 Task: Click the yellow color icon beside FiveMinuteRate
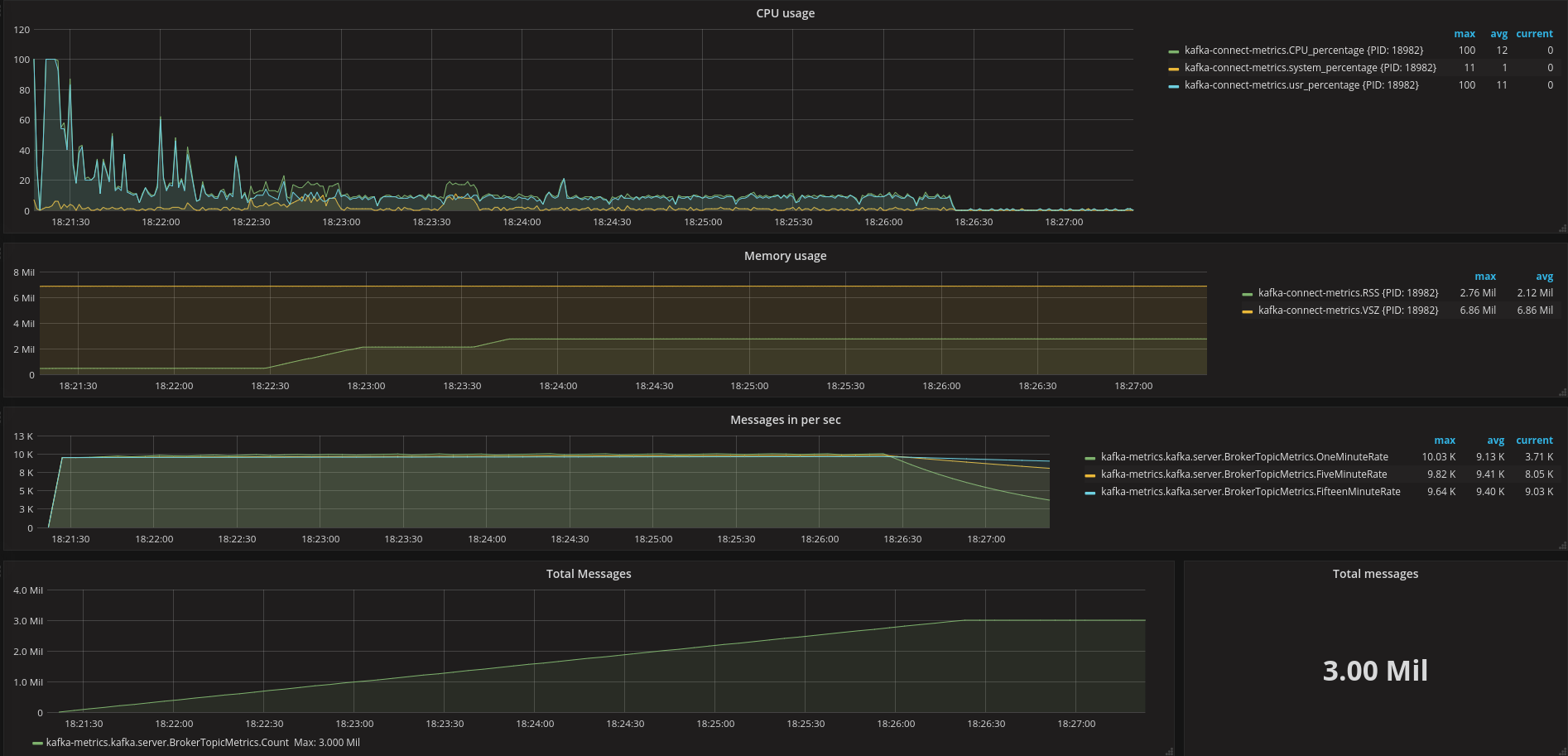click(1089, 475)
